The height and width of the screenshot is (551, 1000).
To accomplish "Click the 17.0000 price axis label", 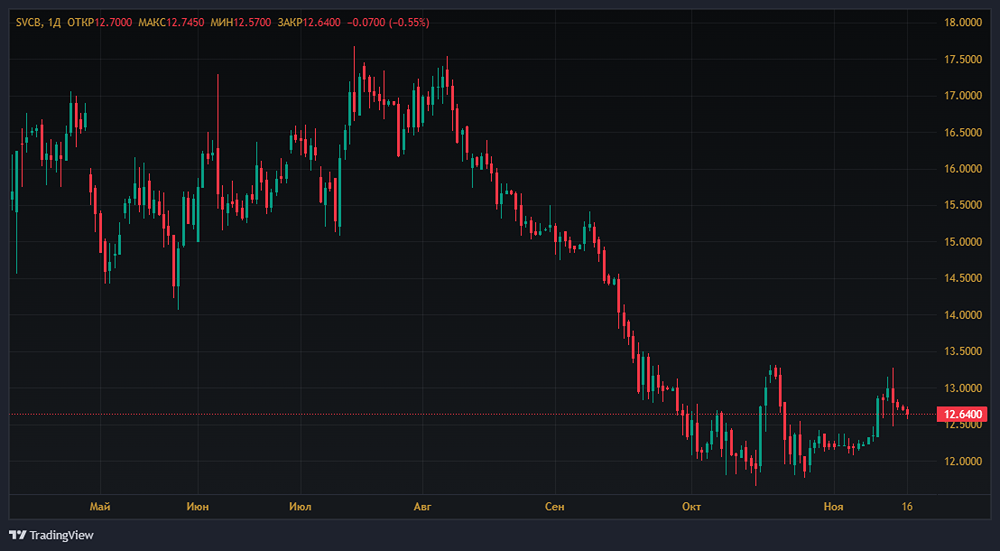I will (x=962, y=96).
